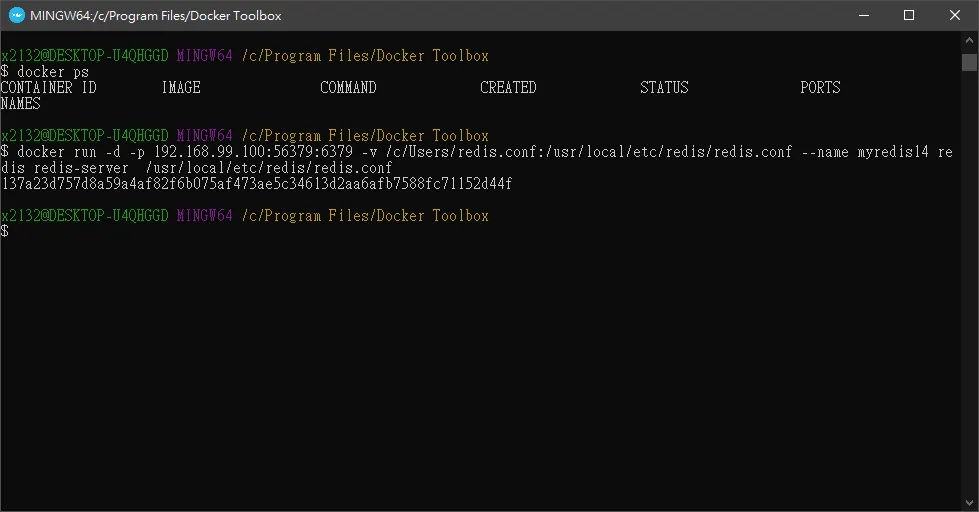The image size is (979, 512).
Task: Maximize the Docker Toolbox terminal window
Action: click(909, 16)
